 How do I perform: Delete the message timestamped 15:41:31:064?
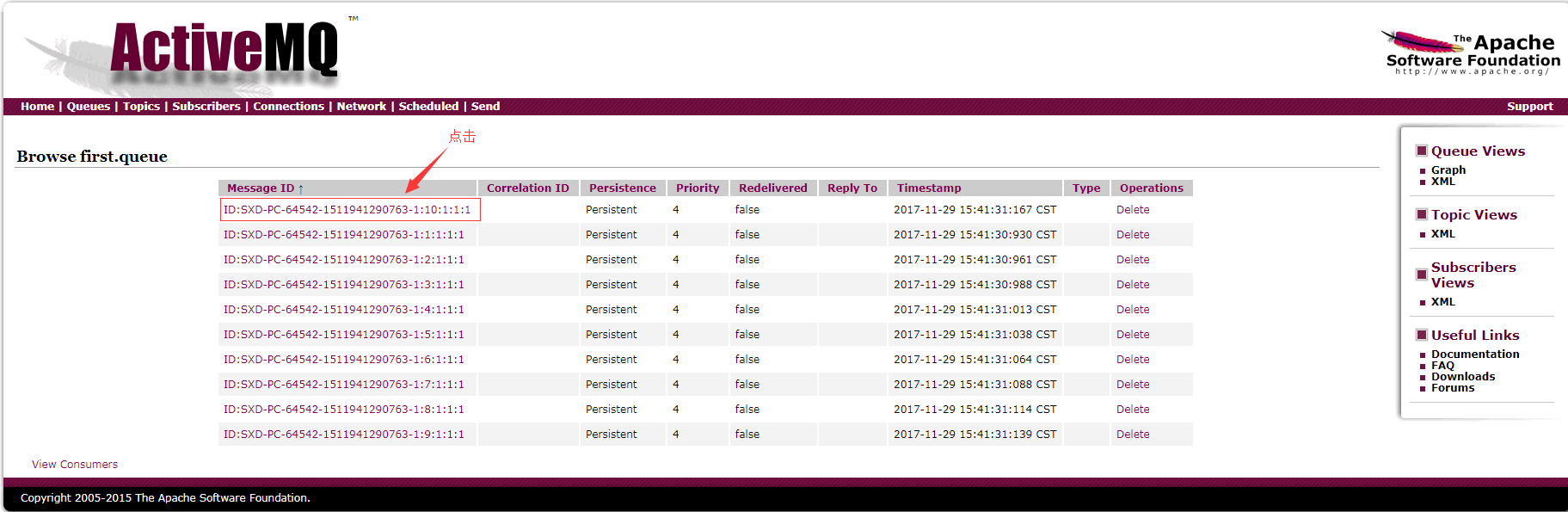pos(1133,359)
